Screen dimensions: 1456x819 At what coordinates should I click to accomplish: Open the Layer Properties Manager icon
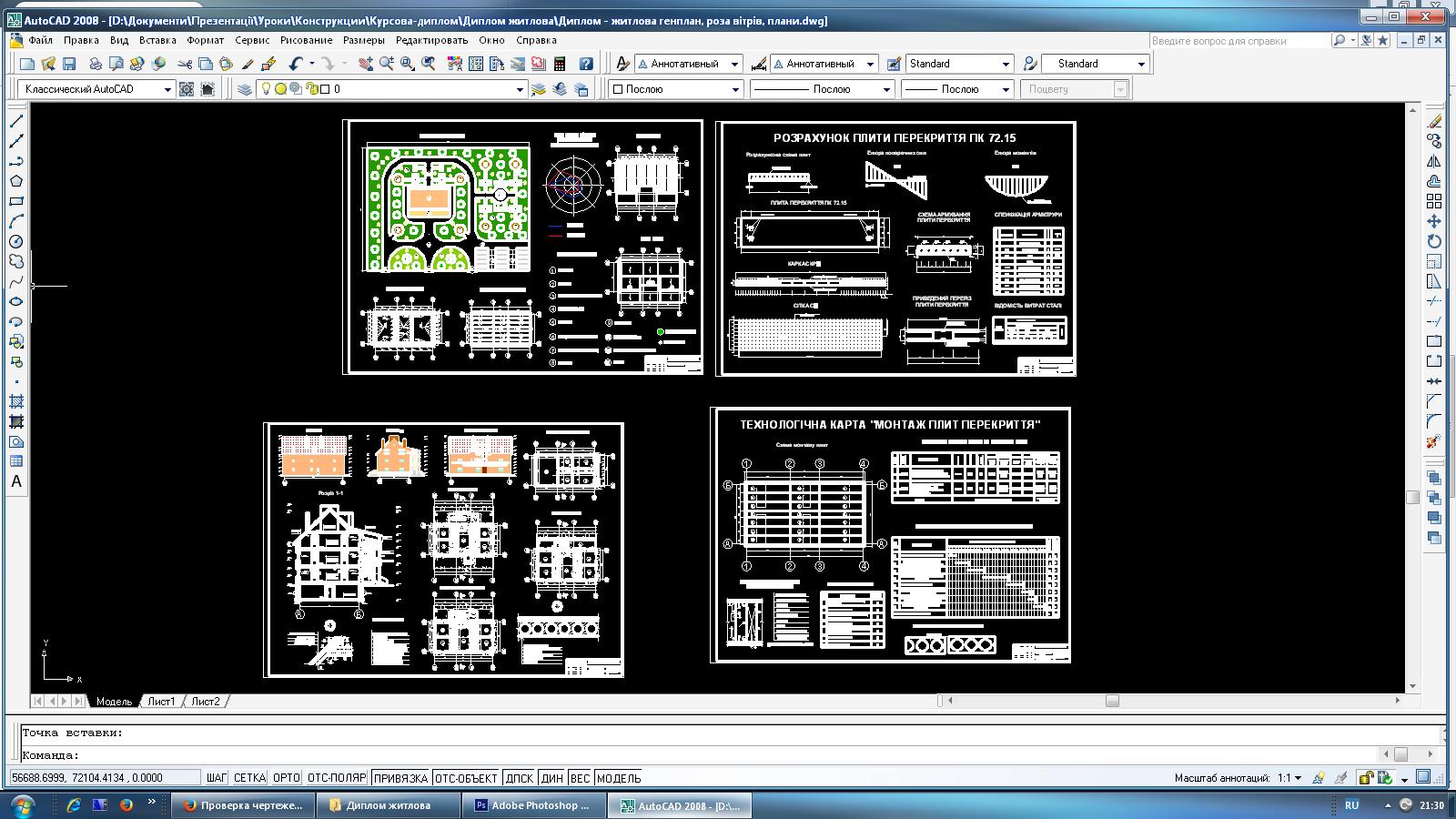pyautogui.click(x=245, y=89)
